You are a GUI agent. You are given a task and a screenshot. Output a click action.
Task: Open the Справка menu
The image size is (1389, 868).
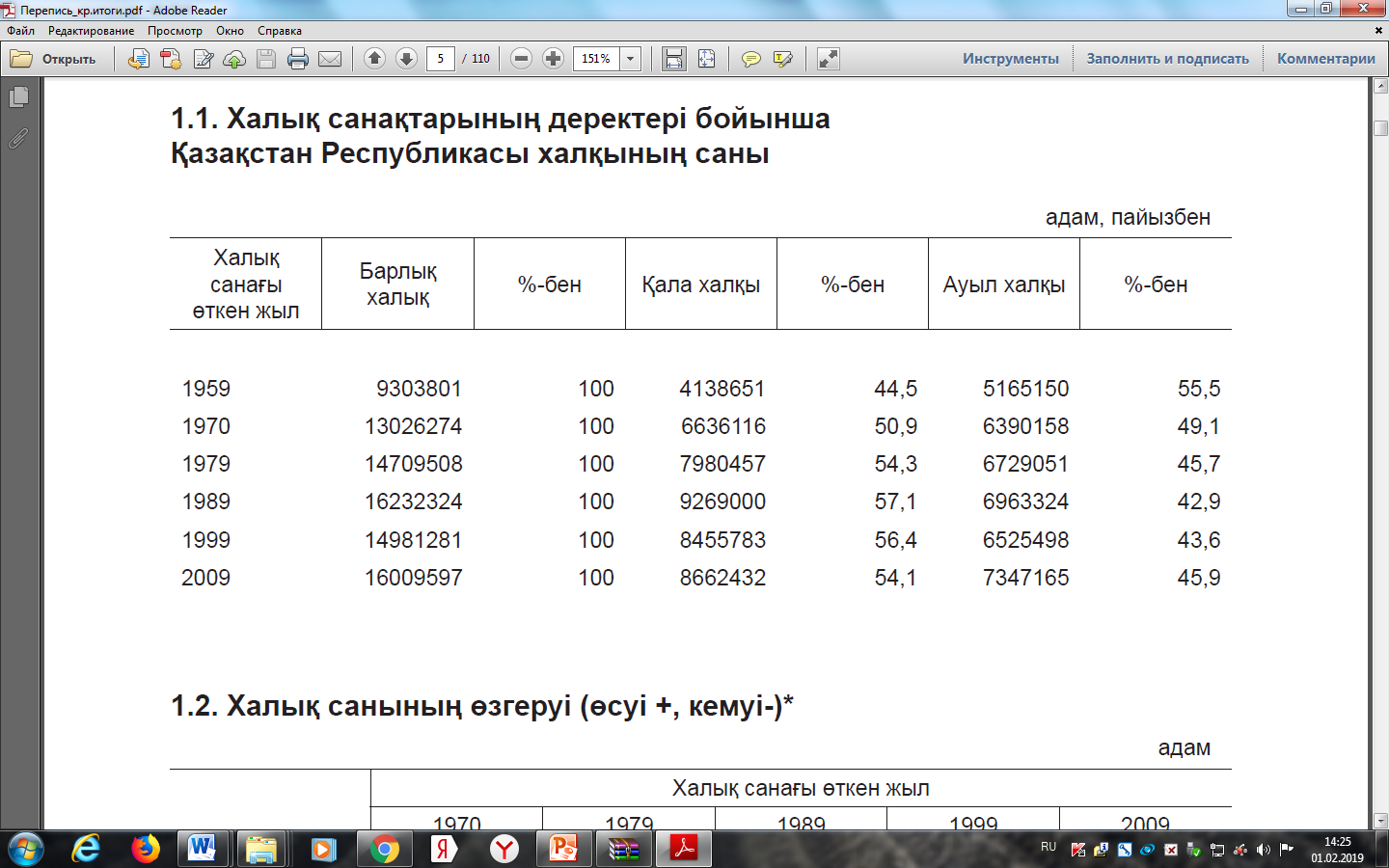pyautogui.click(x=280, y=31)
